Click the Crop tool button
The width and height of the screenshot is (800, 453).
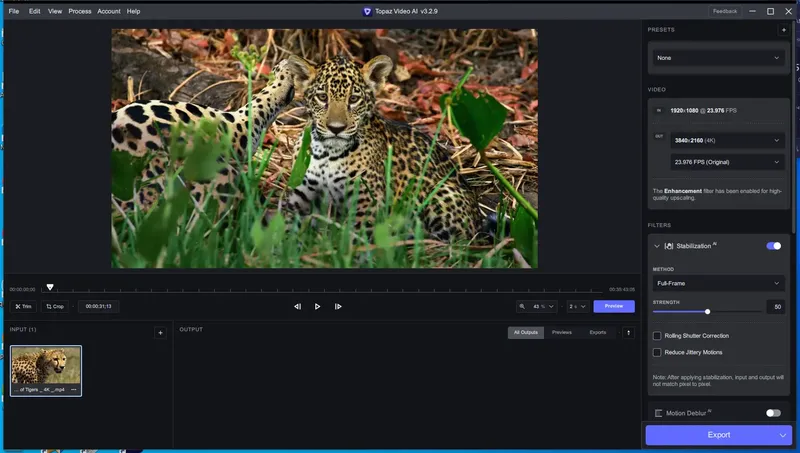pos(55,307)
